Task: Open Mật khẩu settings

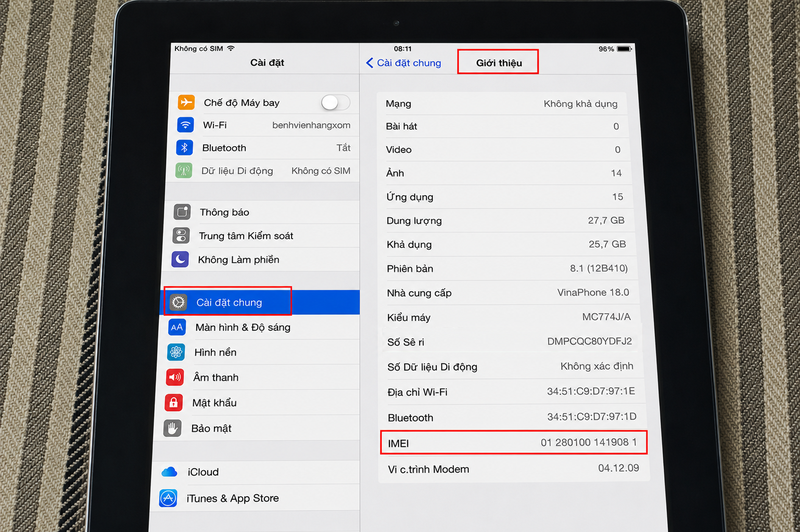Action: coord(257,403)
